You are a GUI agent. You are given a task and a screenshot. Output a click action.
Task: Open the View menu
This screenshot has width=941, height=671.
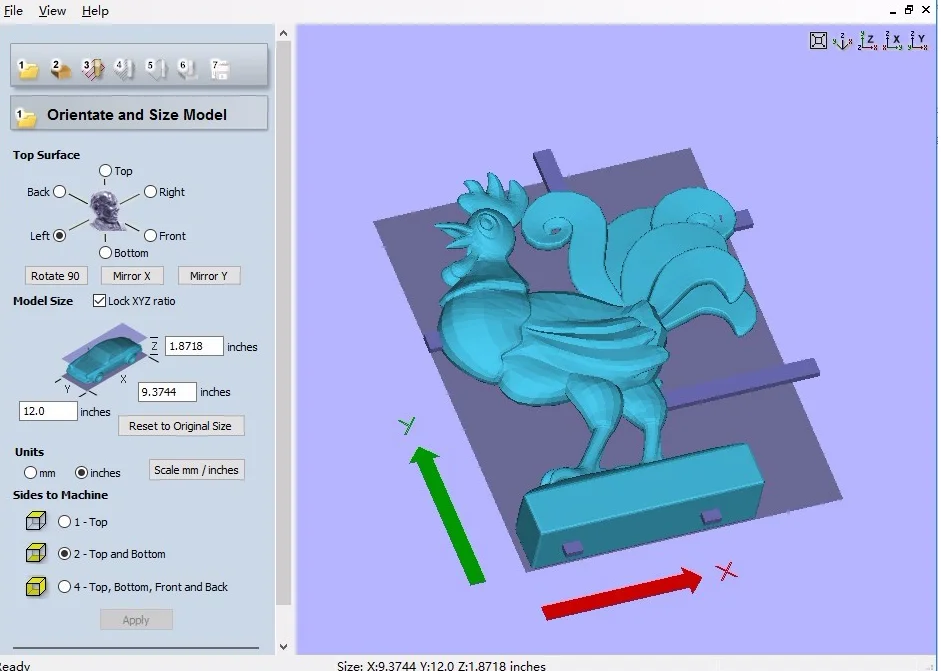[51, 11]
